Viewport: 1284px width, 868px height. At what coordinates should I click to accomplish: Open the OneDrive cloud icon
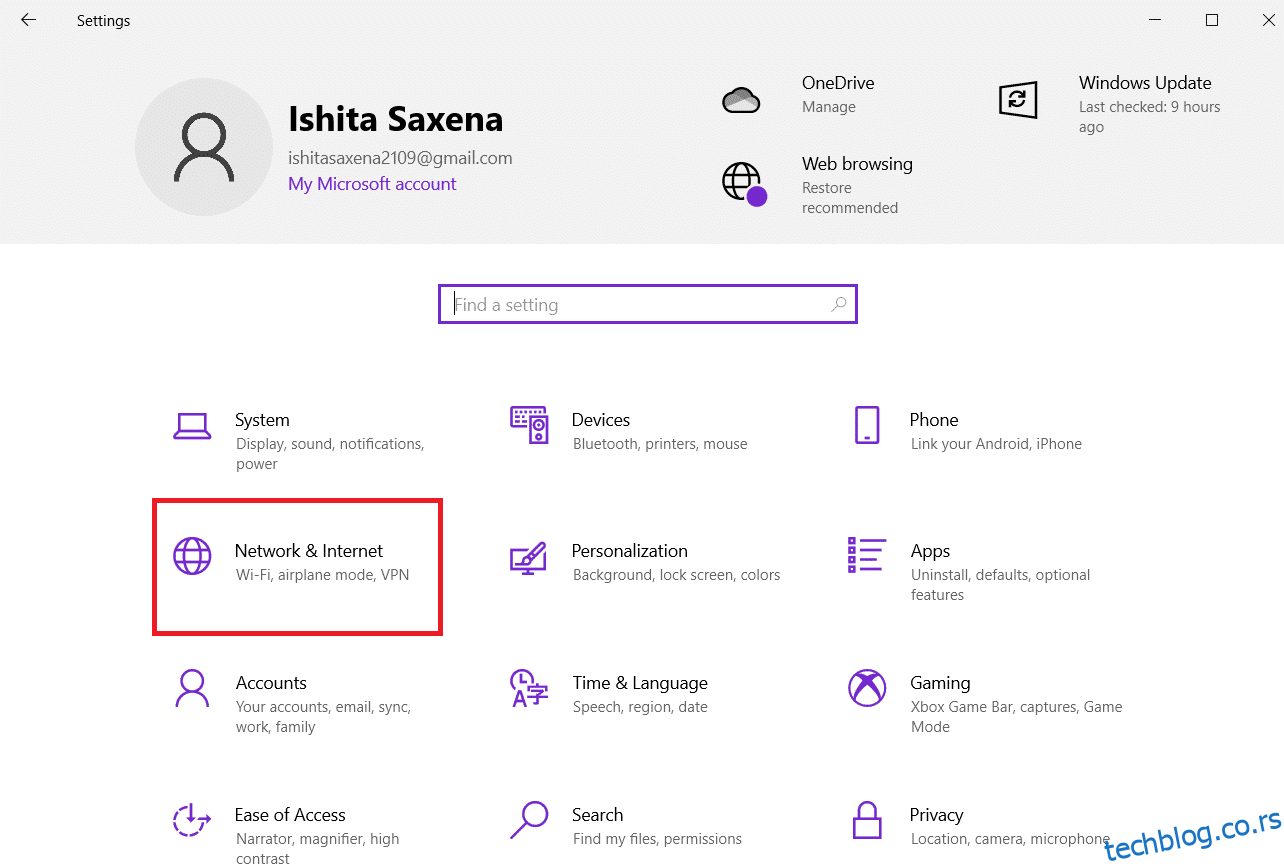(x=741, y=99)
